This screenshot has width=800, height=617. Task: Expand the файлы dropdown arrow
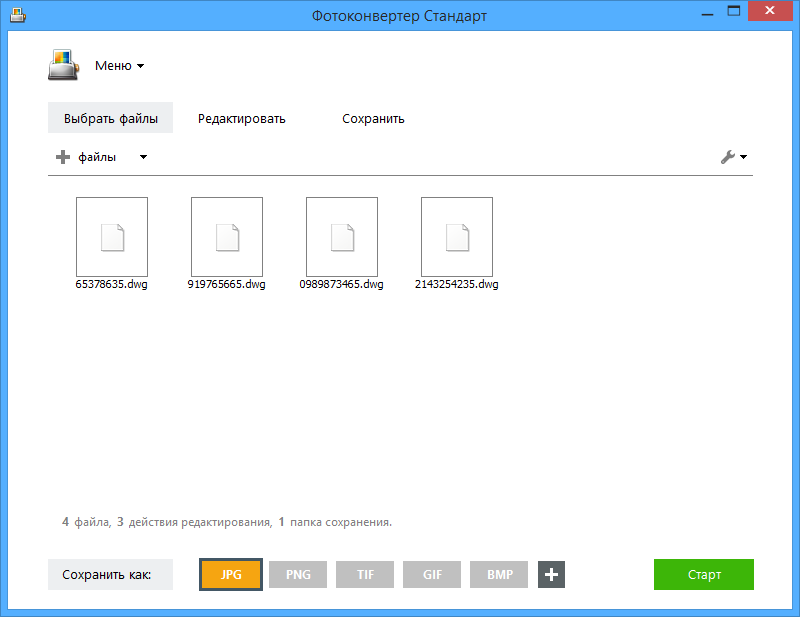(143, 157)
